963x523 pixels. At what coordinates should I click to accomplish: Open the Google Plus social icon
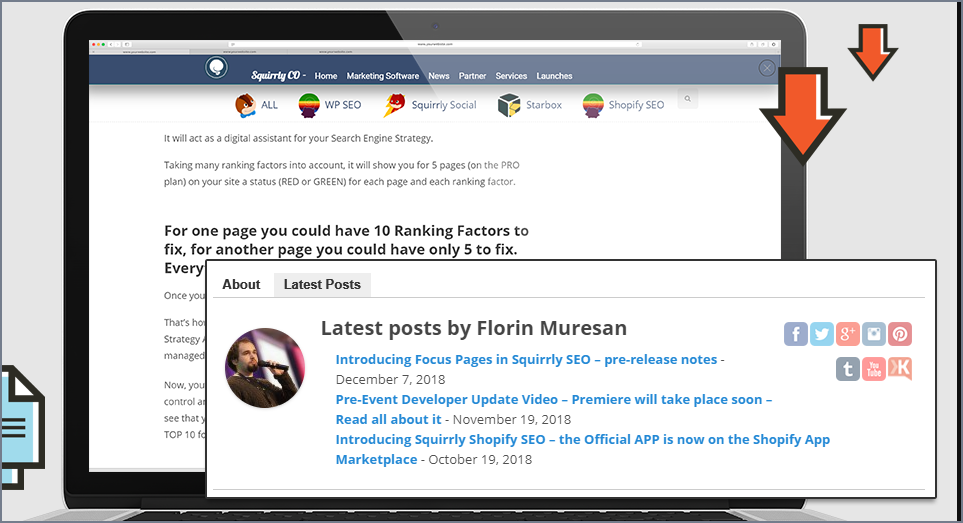pos(848,334)
